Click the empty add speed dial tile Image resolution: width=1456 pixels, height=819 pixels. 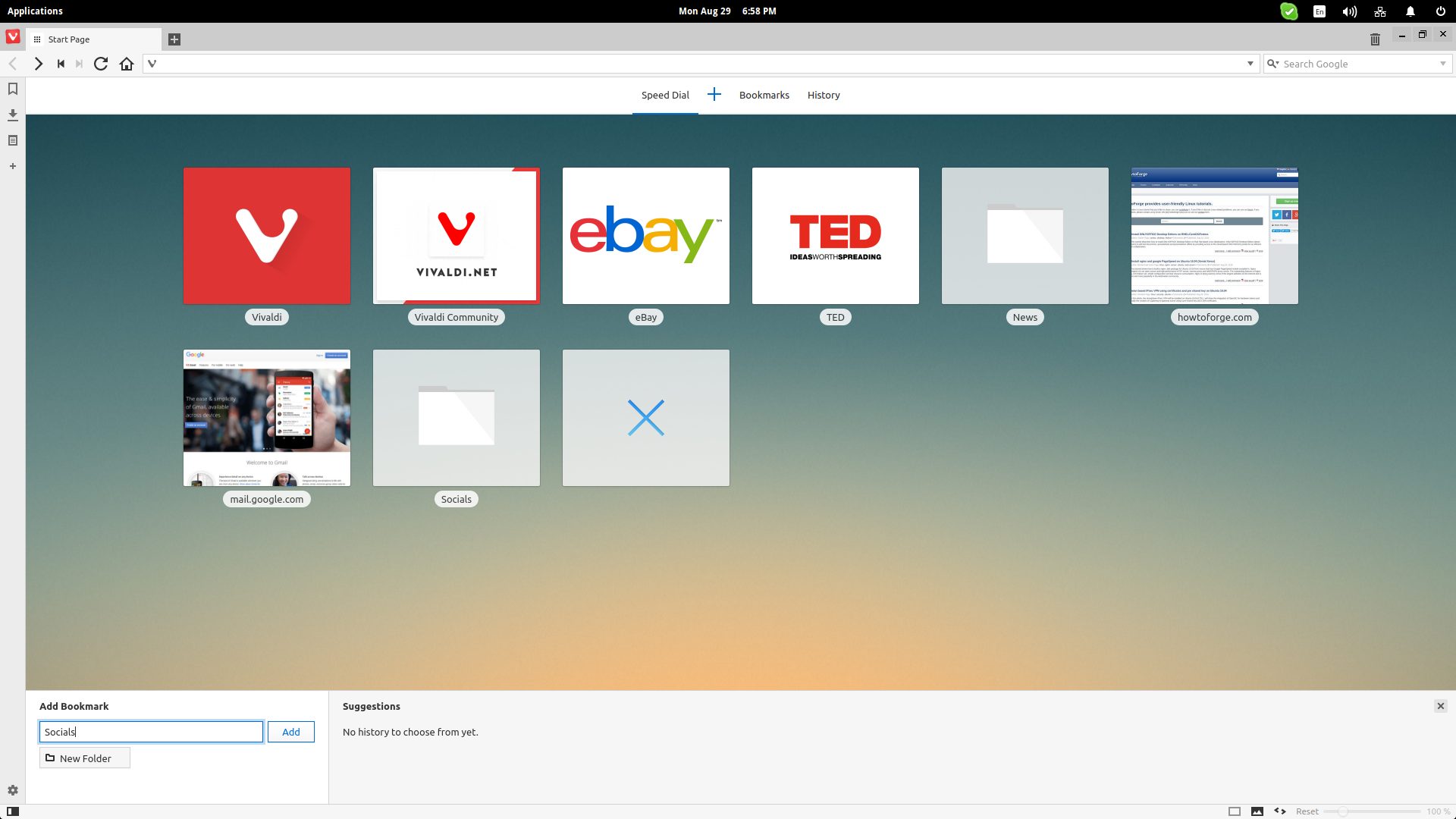[x=646, y=418]
